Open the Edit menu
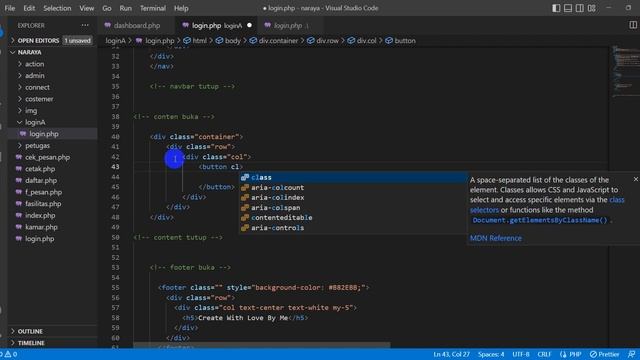Screen dimensions: 640x360 (29, 8)
